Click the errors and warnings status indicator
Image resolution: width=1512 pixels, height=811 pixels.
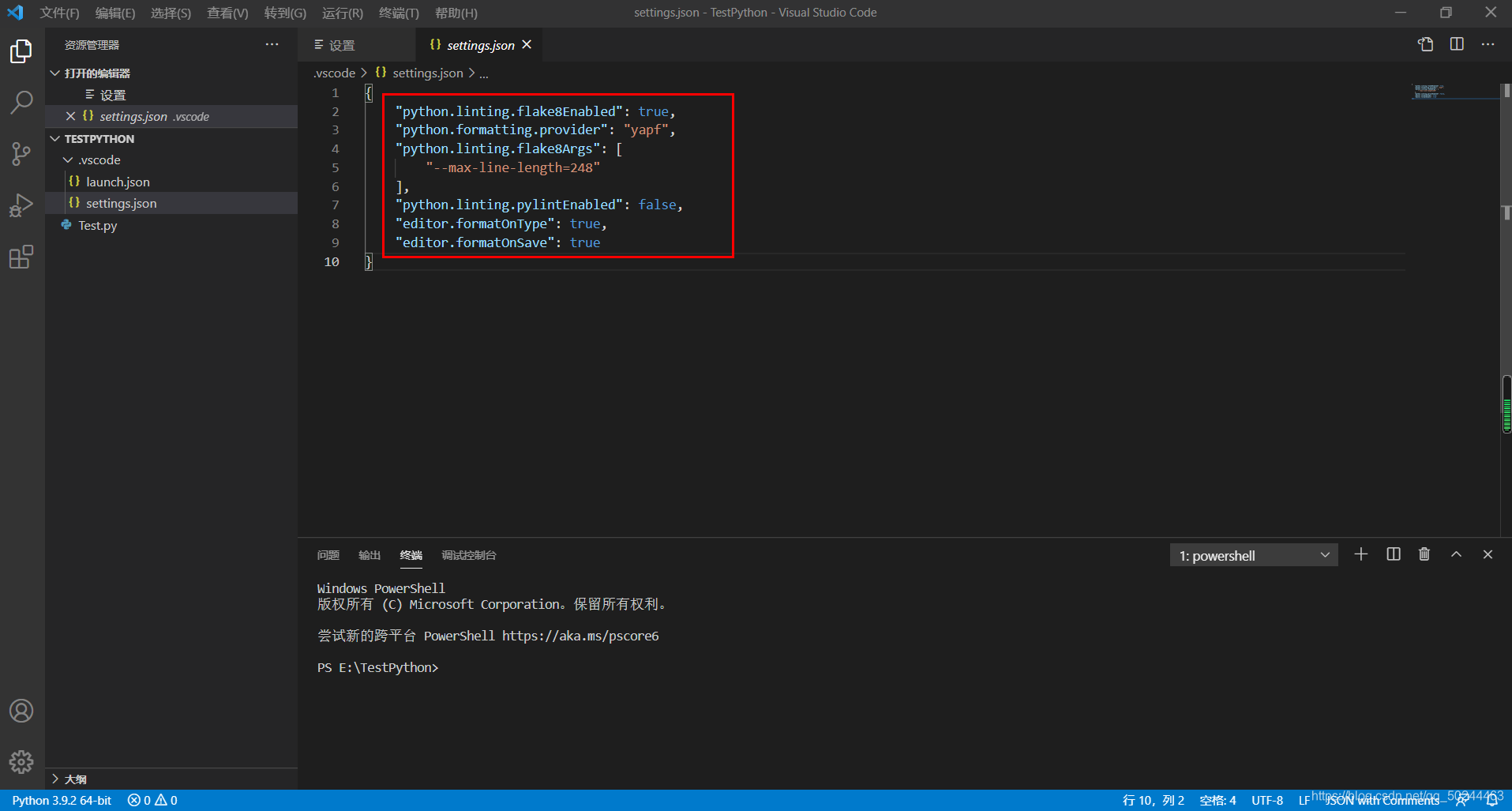(x=152, y=800)
